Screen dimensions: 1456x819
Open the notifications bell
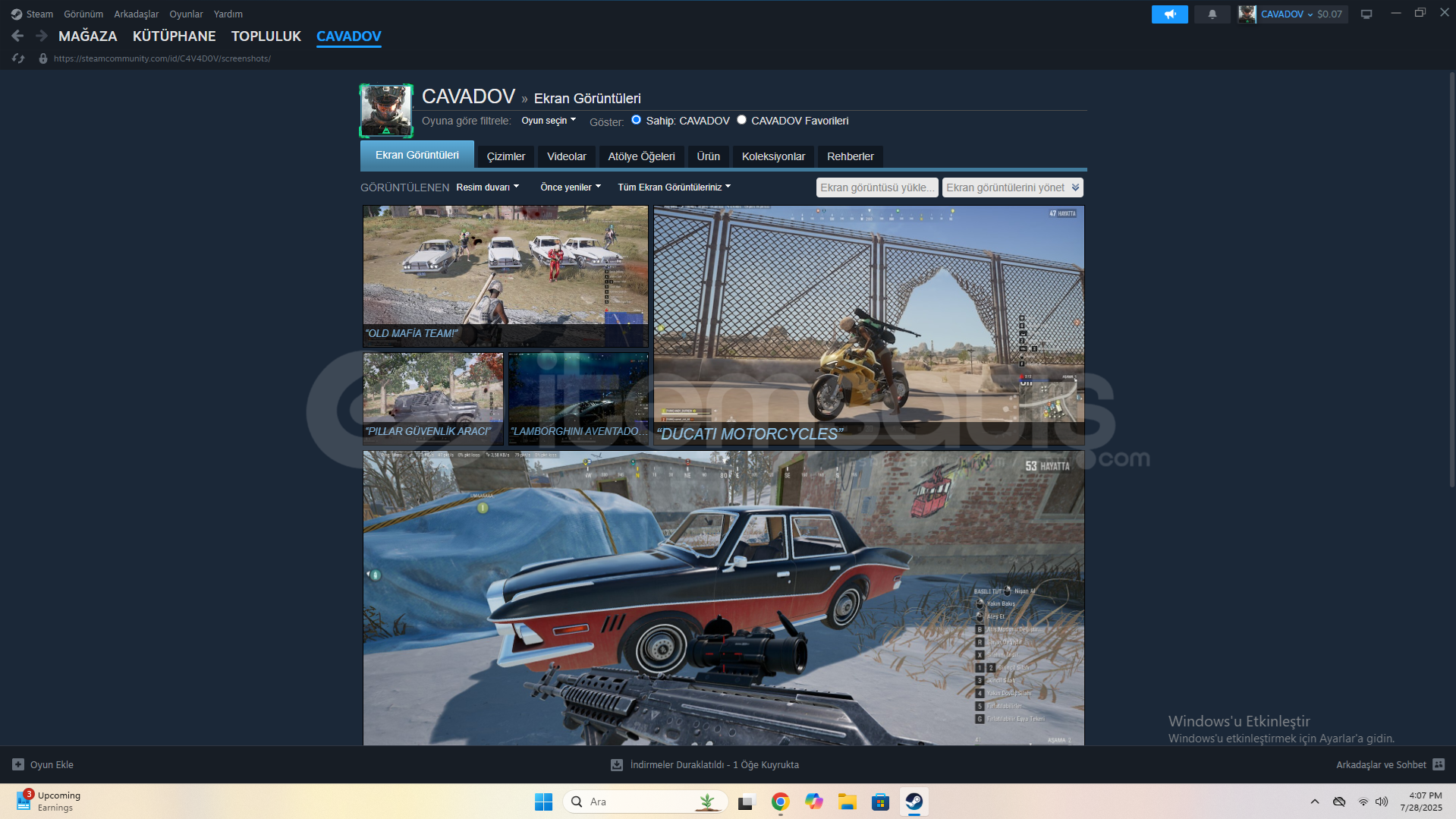pos(1212,14)
